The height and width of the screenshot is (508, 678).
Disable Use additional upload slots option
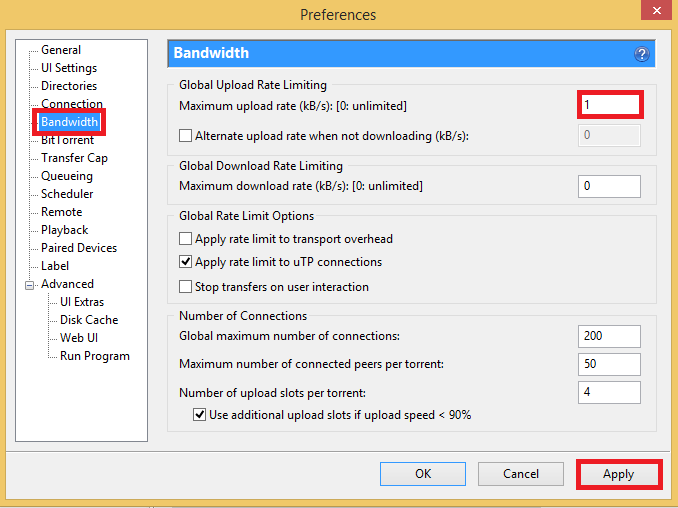(199, 415)
